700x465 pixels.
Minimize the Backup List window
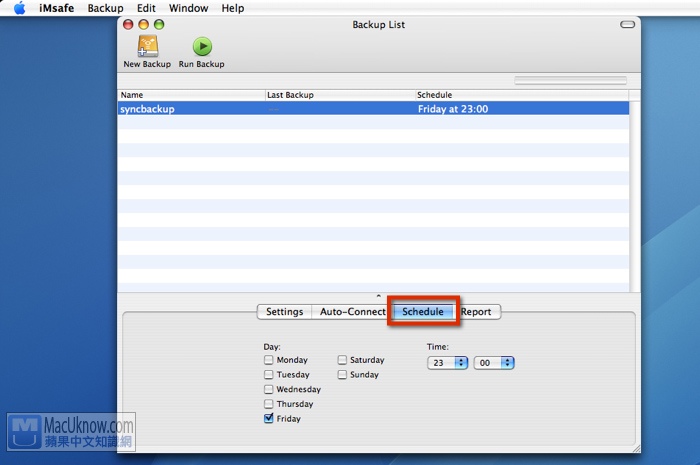[x=143, y=25]
